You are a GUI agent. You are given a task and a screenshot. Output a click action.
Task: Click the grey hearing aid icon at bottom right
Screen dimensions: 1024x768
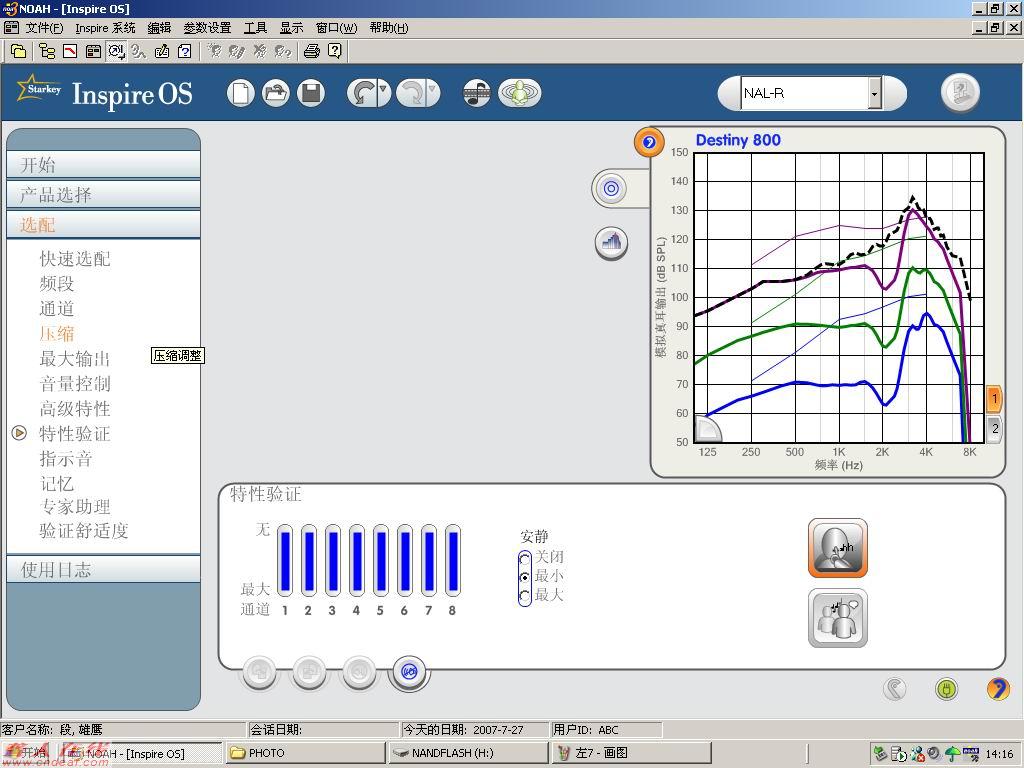click(894, 688)
